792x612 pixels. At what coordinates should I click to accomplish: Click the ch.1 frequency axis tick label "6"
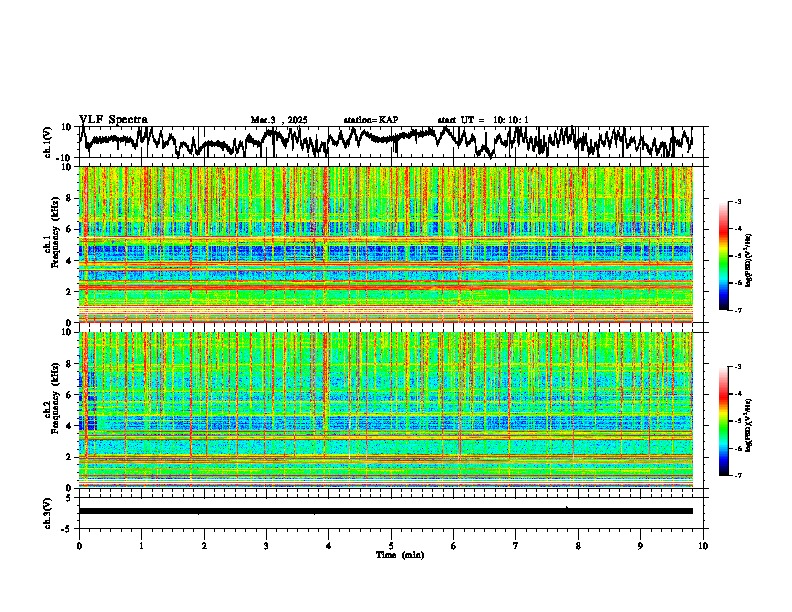(x=70, y=229)
